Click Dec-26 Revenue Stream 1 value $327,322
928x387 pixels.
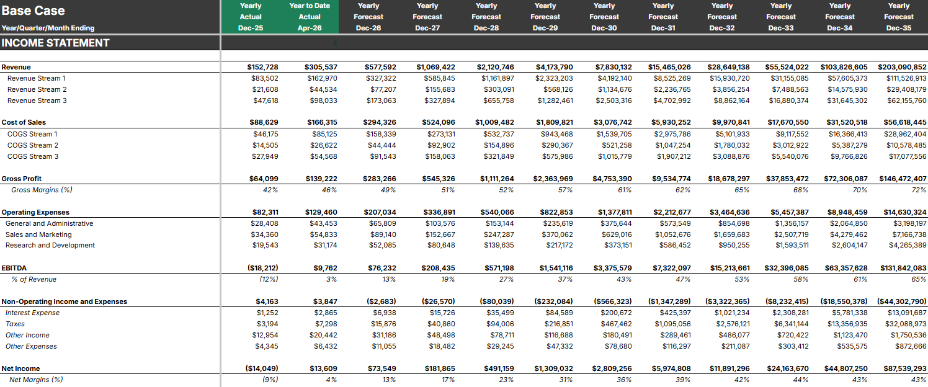382,78
